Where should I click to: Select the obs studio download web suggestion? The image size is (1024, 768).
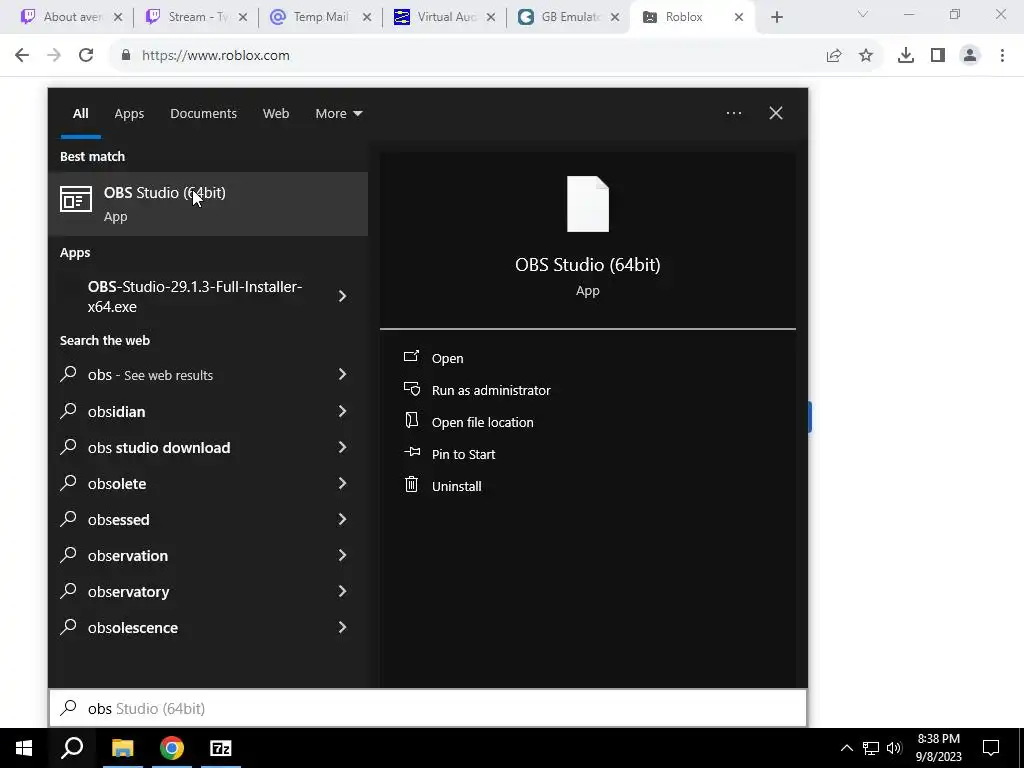(x=159, y=448)
